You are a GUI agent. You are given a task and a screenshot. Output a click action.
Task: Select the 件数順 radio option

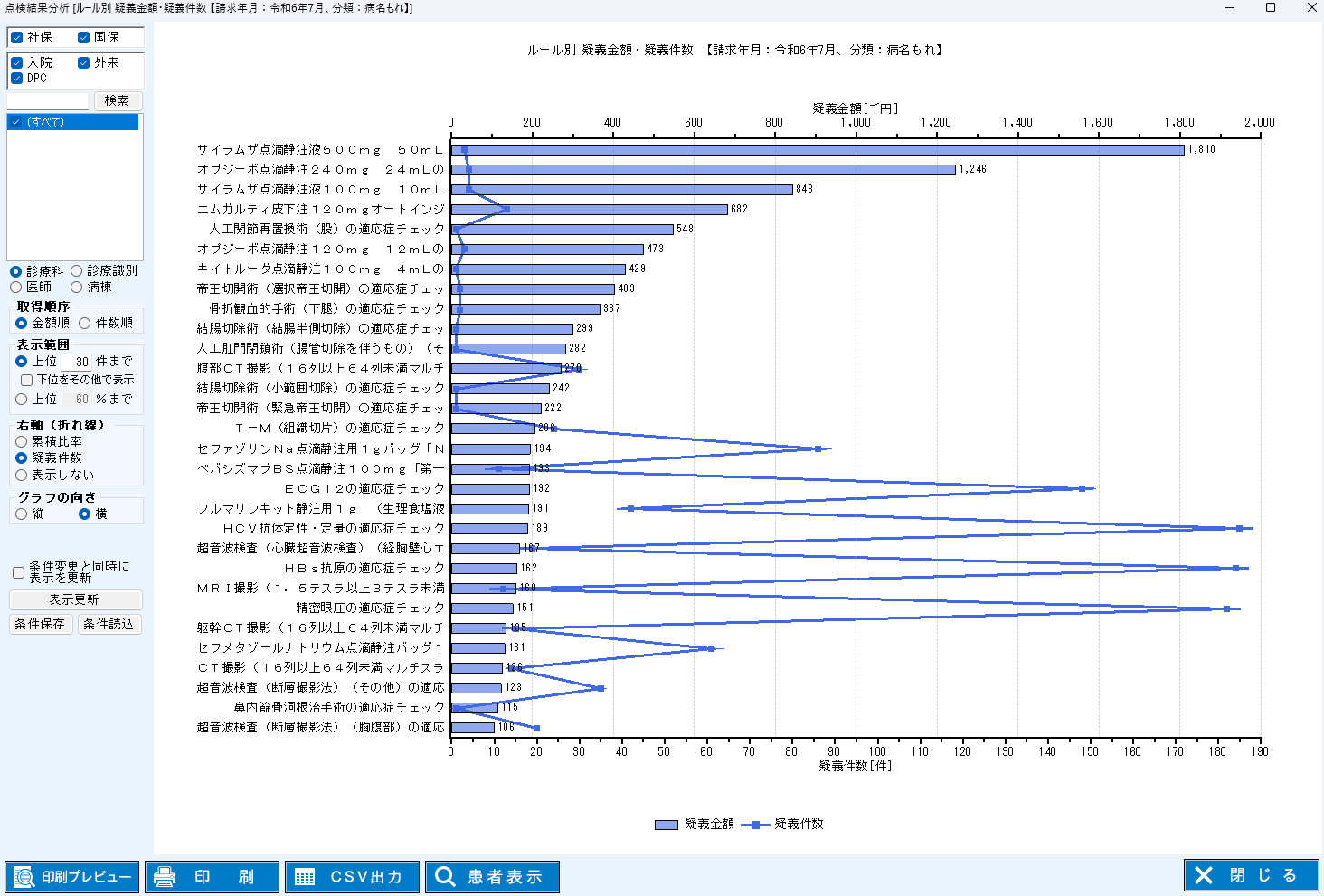[x=84, y=323]
